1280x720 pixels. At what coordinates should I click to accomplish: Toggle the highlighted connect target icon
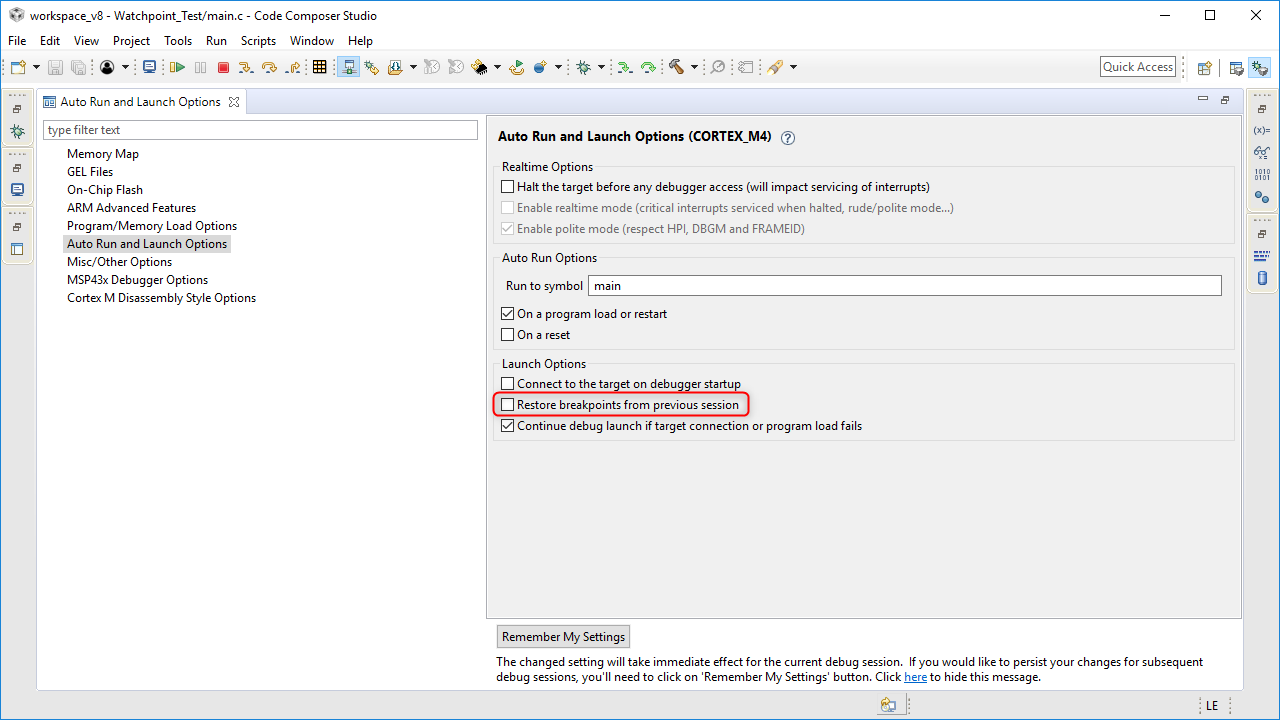(349, 67)
